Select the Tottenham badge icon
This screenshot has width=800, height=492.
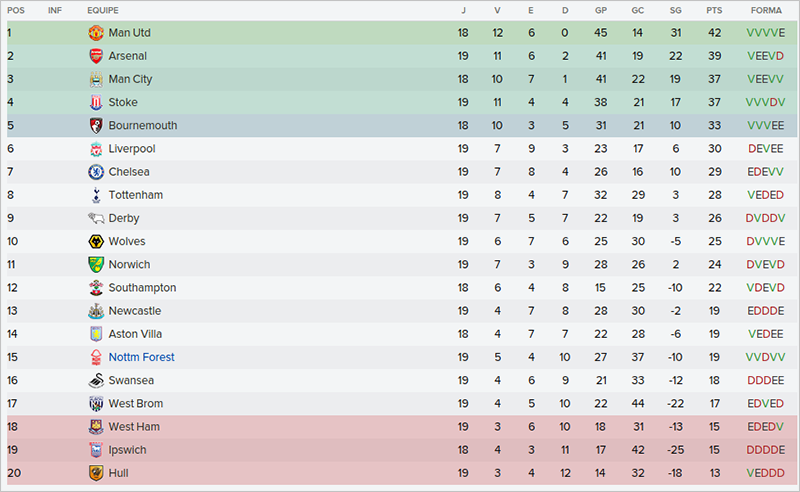click(96, 195)
